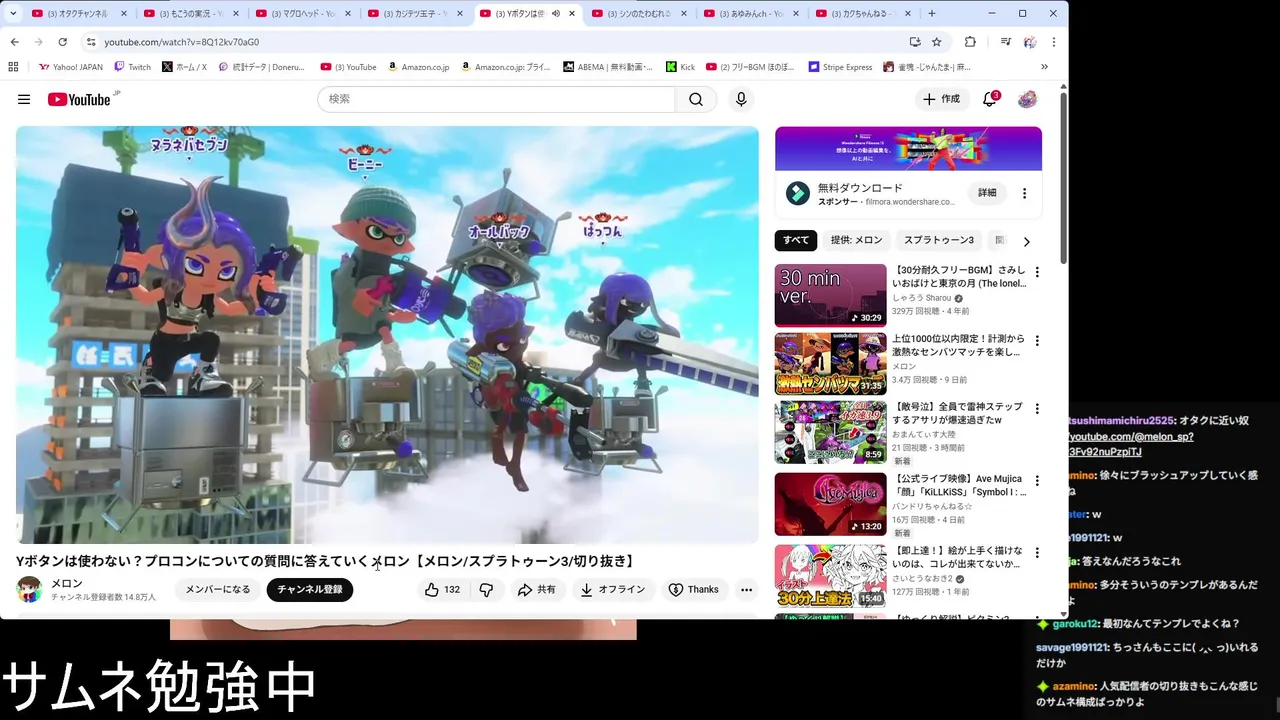
Task: Select the 提供: メロン filter chip
Action: tap(856, 241)
